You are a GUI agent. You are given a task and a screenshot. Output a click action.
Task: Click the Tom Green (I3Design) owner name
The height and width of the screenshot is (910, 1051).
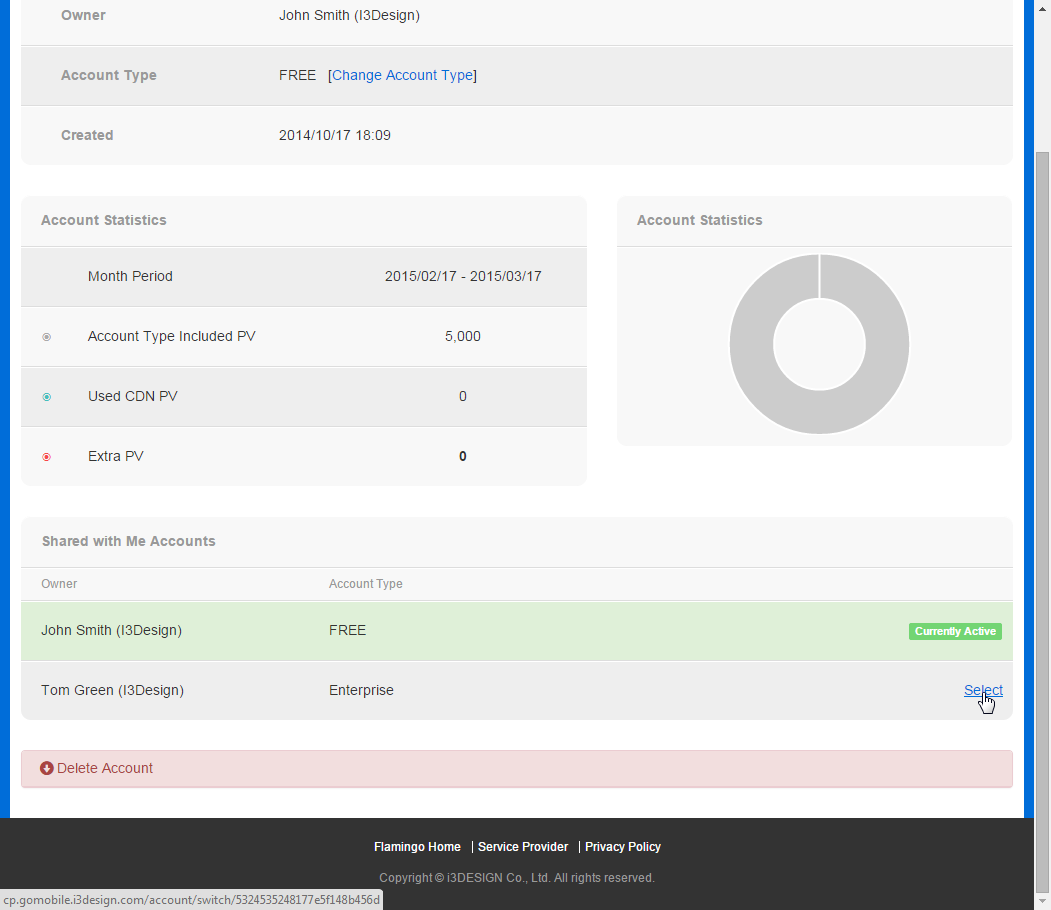(x=113, y=690)
